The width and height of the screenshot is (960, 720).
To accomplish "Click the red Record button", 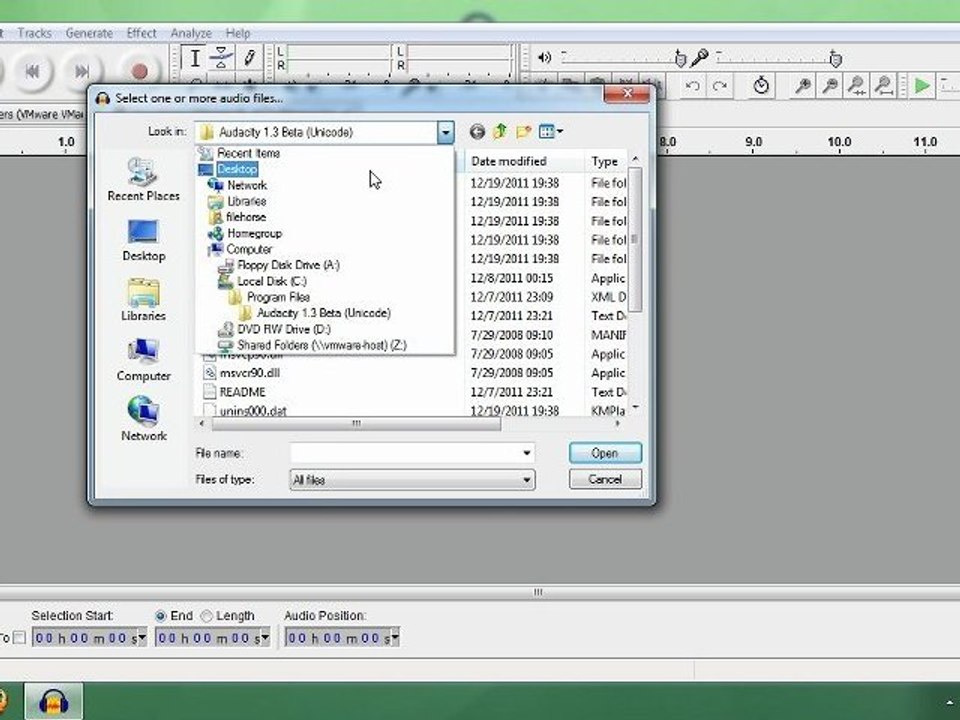I will (139, 72).
